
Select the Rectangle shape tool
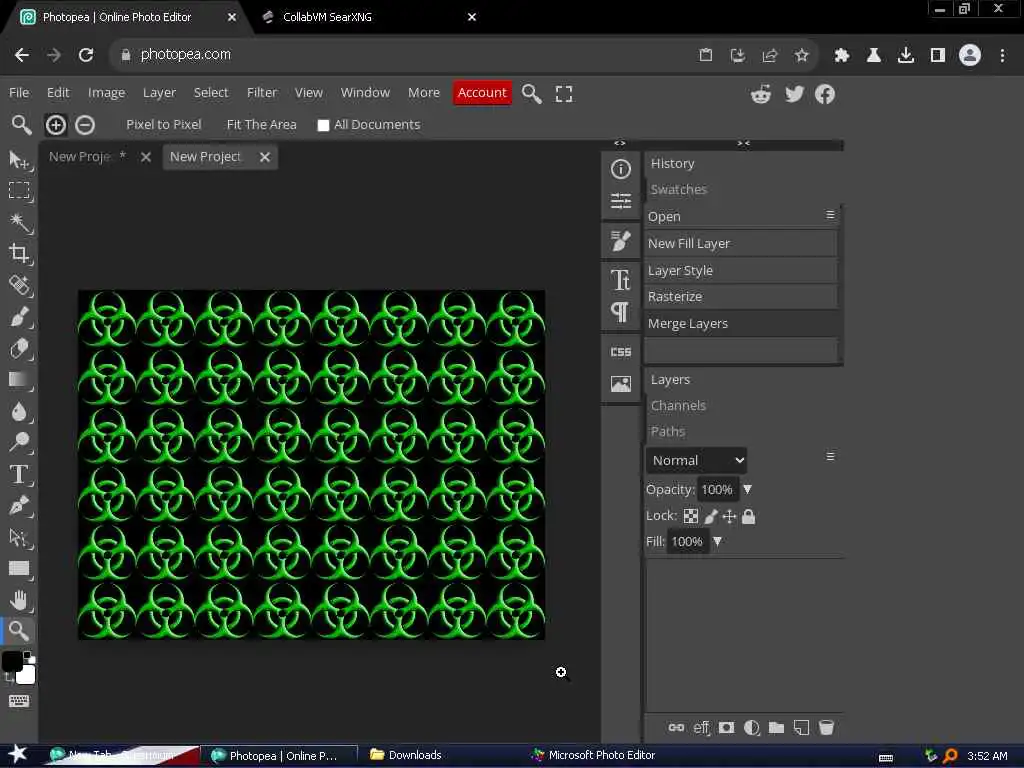click(x=18, y=568)
